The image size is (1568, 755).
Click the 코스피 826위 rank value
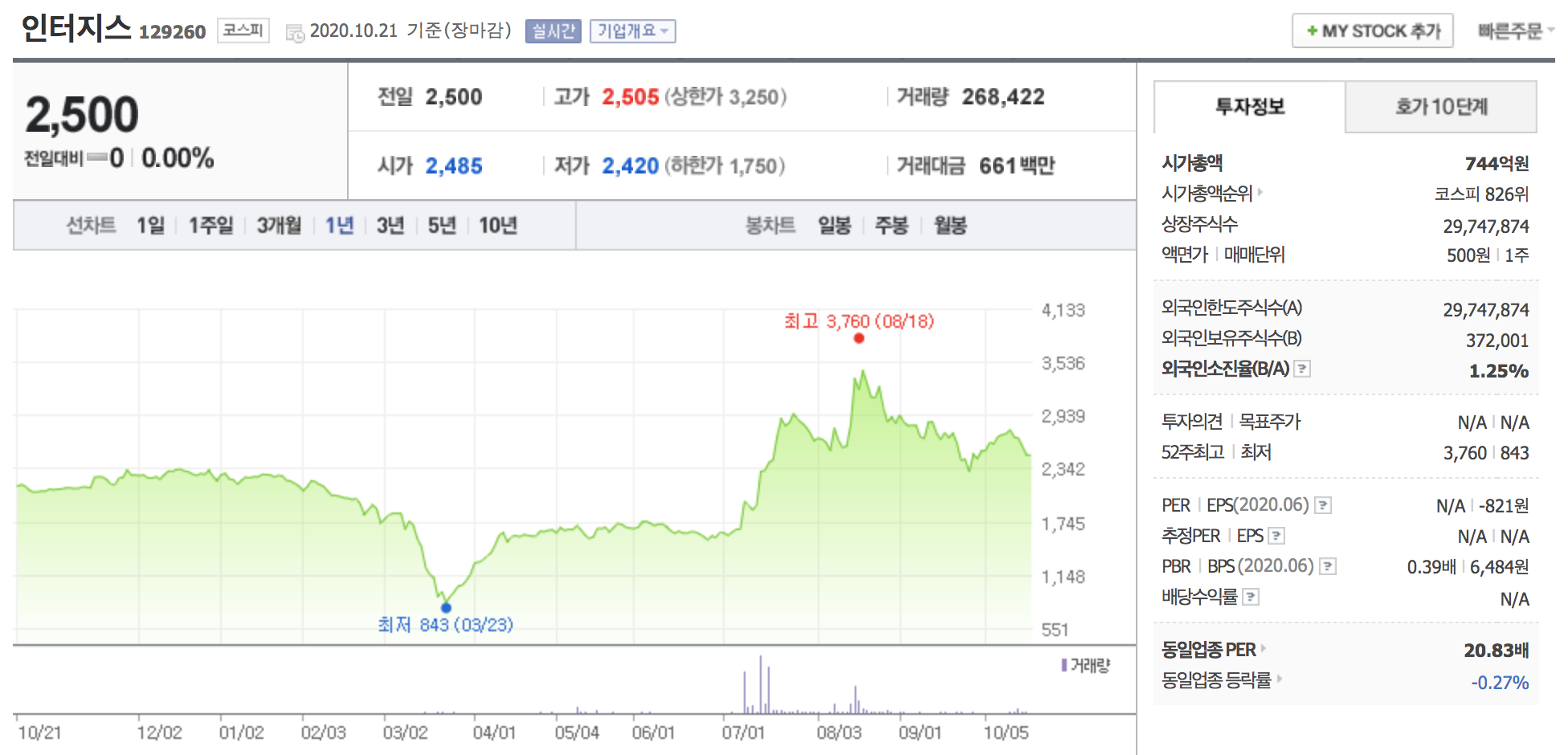(1482, 194)
